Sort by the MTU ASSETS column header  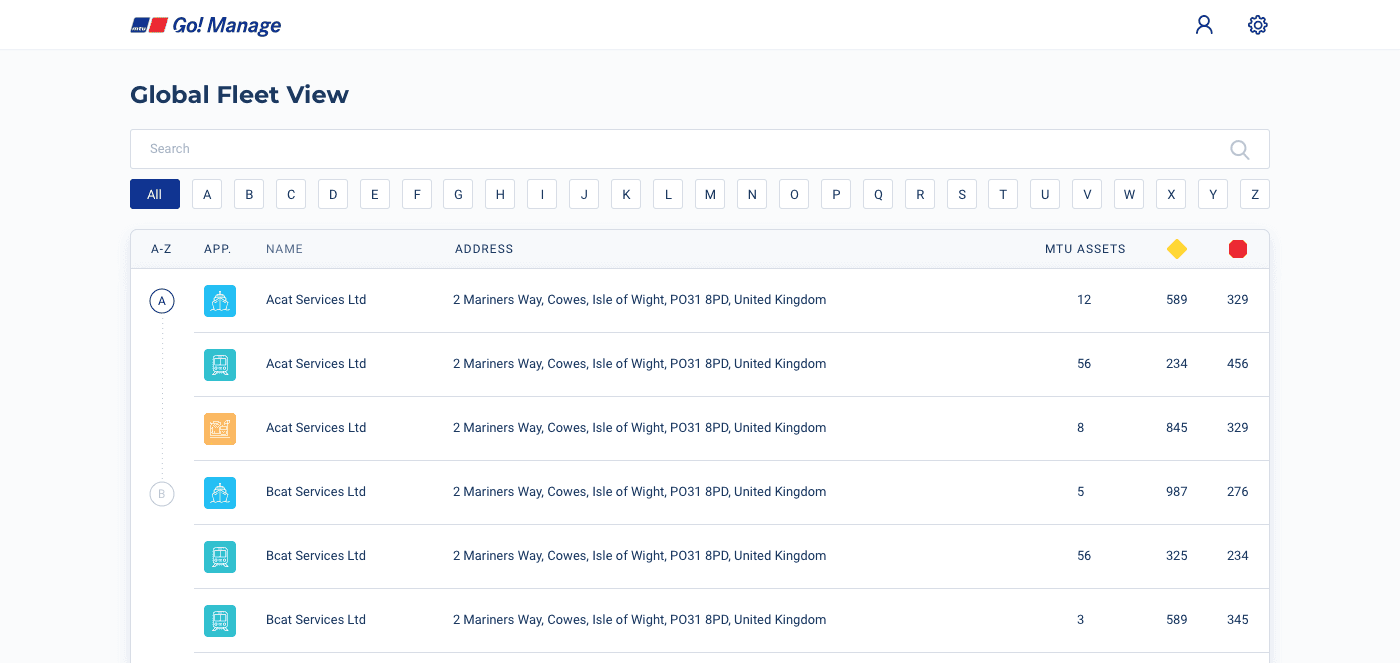click(x=1085, y=249)
